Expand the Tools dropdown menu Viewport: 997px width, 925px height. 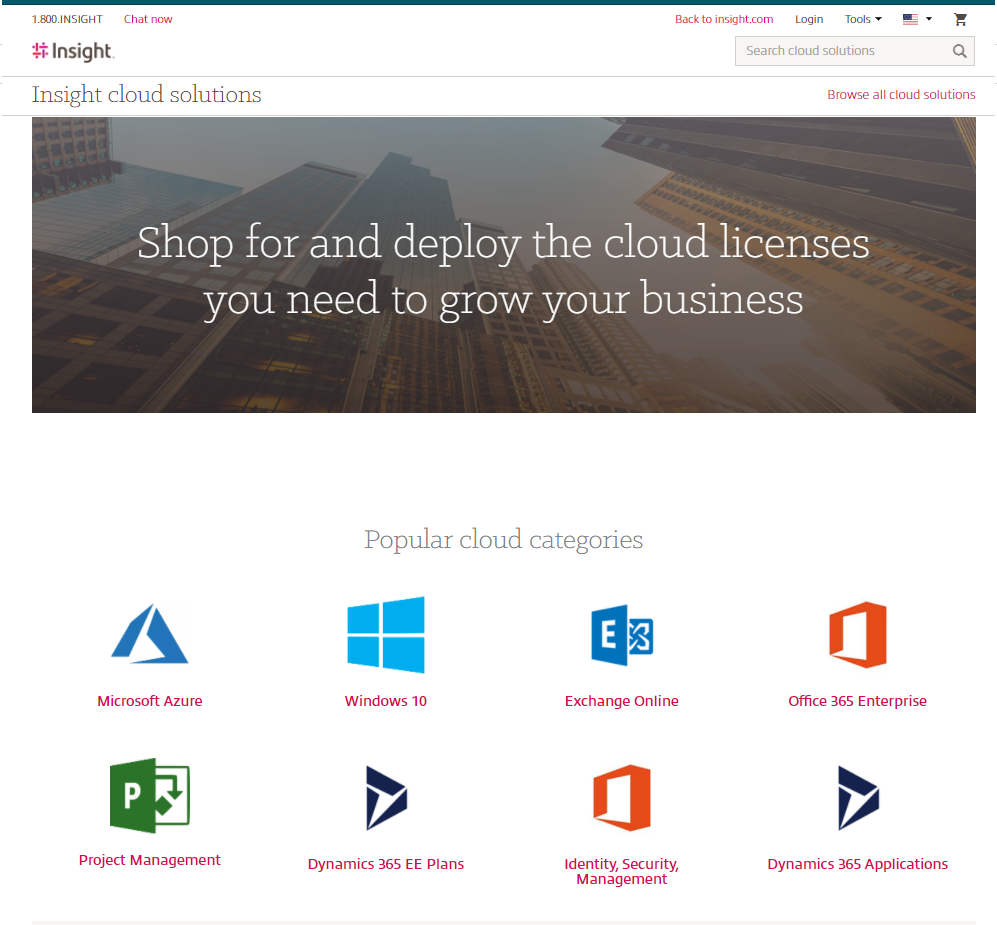pos(862,19)
